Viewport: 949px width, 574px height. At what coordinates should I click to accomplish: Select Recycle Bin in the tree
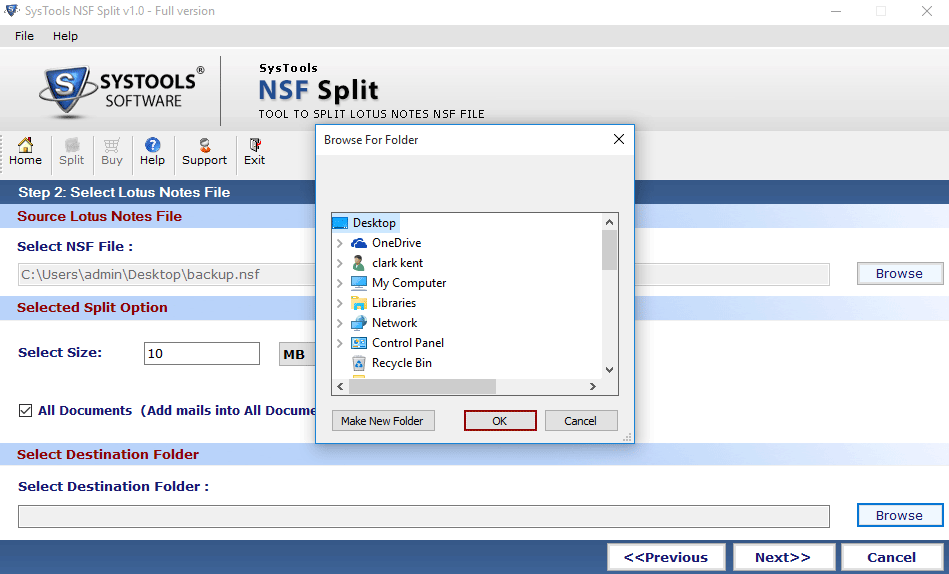pos(401,363)
